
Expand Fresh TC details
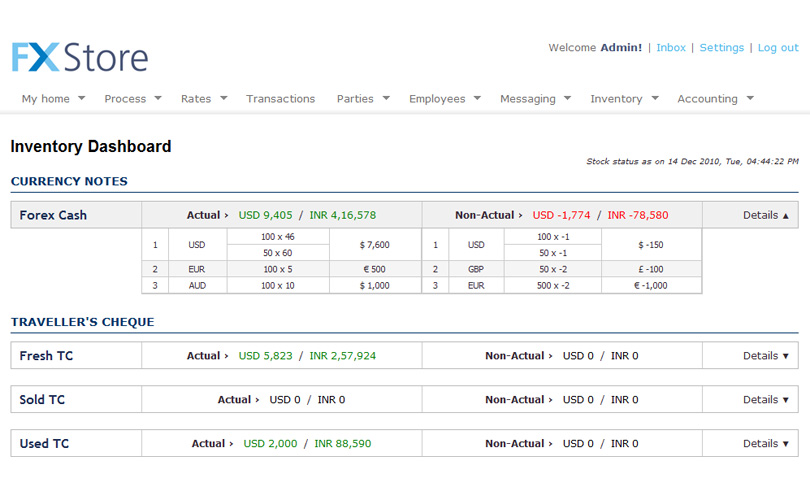pyautogui.click(x=765, y=356)
